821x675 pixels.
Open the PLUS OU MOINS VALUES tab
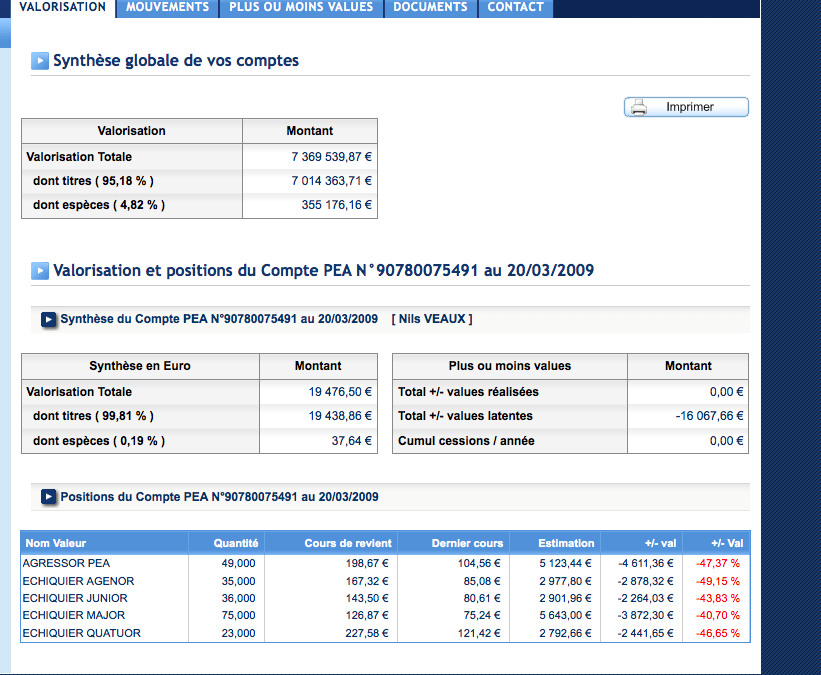[x=301, y=7]
